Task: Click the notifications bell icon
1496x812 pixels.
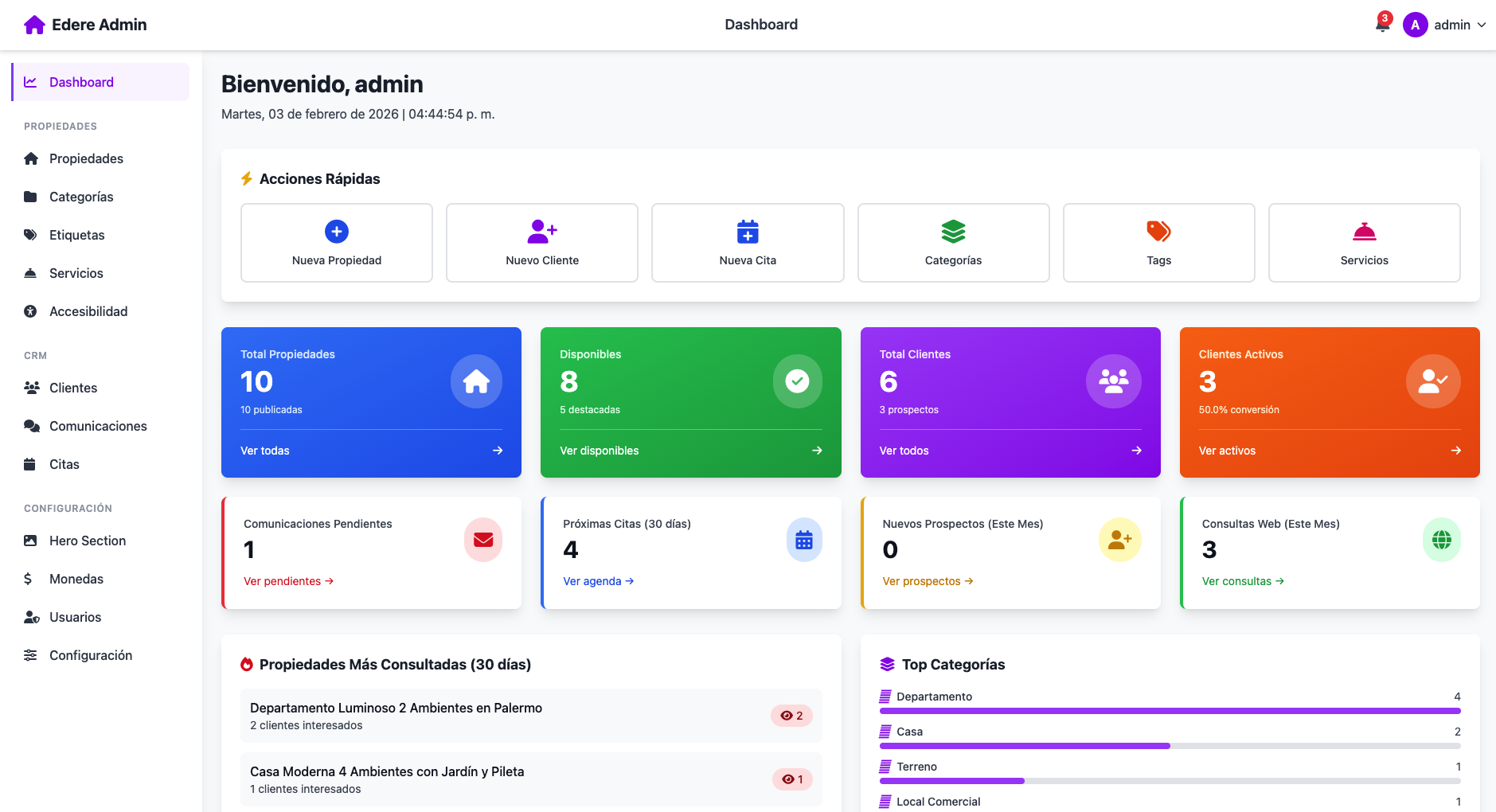Action: (1382, 25)
